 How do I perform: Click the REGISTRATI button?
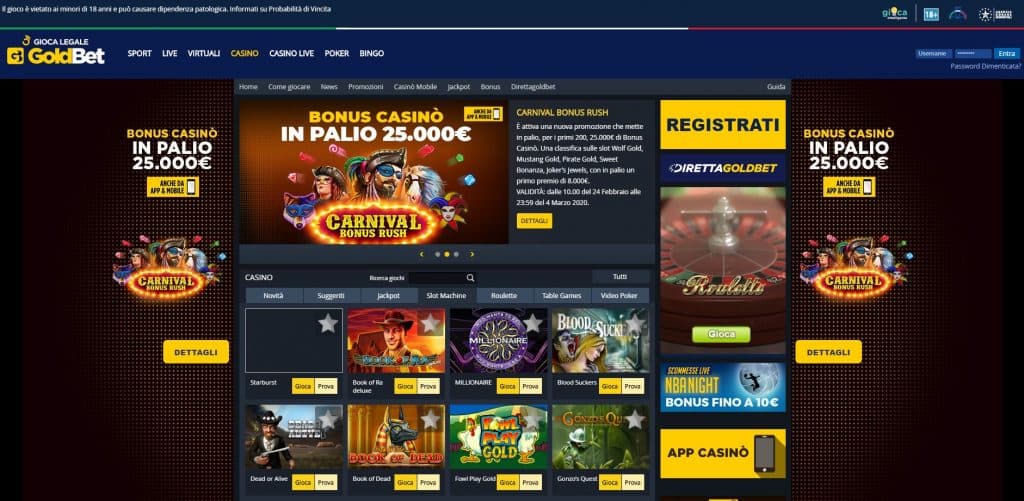click(x=723, y=125)
